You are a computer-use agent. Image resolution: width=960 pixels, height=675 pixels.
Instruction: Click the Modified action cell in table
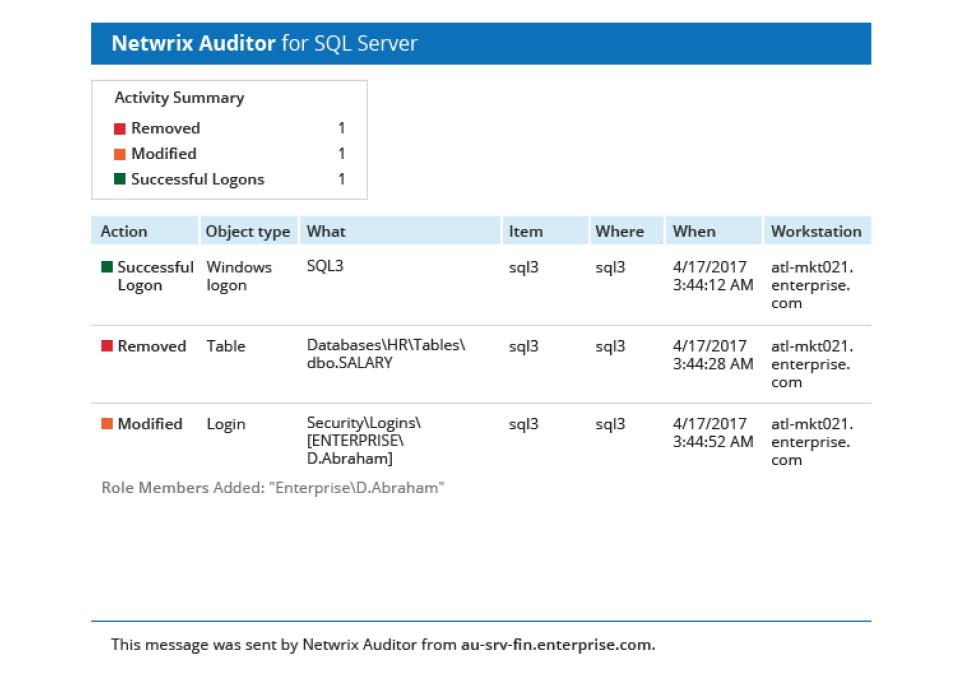[150, 424]
